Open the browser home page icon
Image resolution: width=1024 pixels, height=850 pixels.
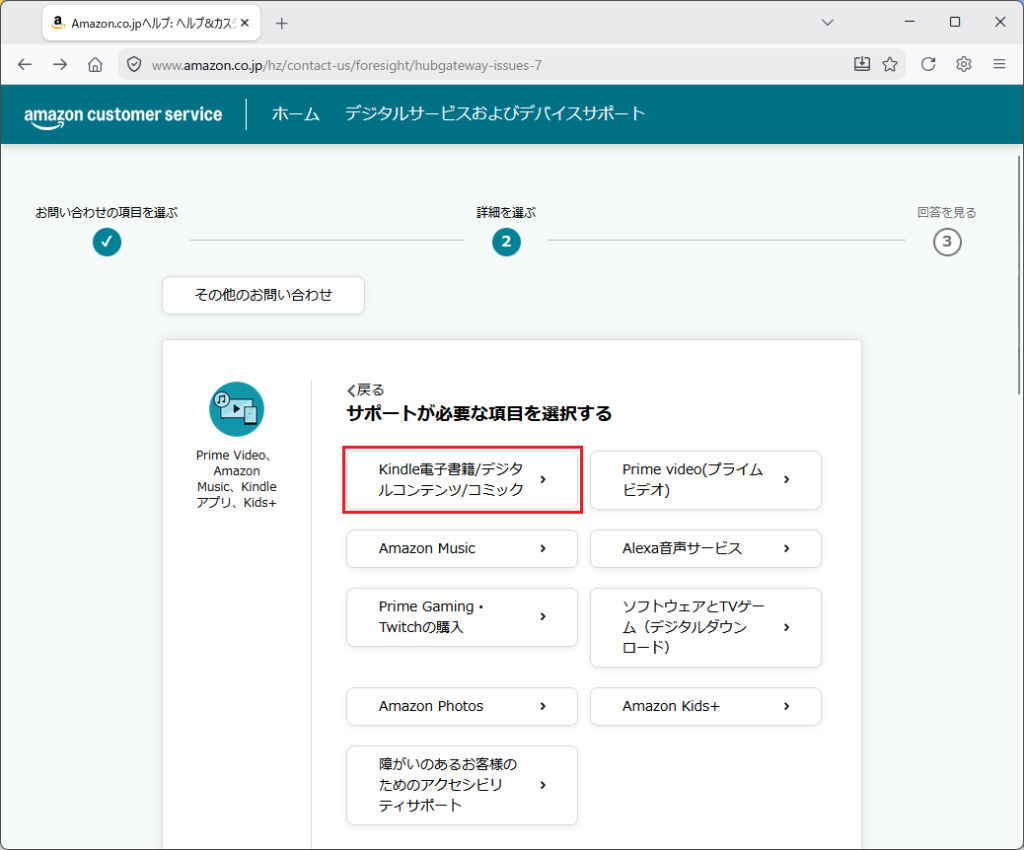(95, 64)
